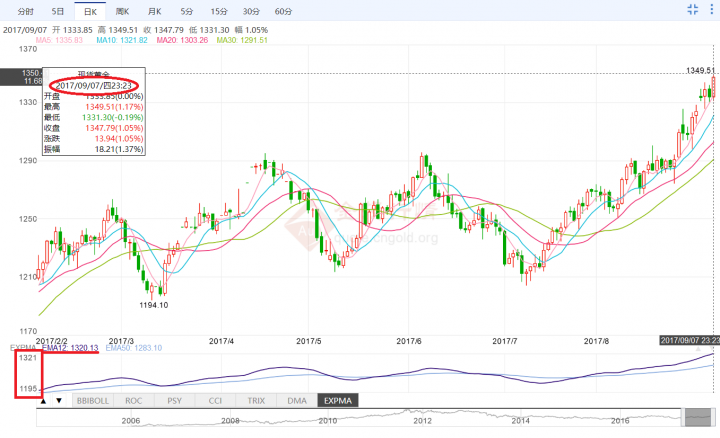Select the 周K weekly candlestick tab

pyautogui.click(x=124, y=10)
